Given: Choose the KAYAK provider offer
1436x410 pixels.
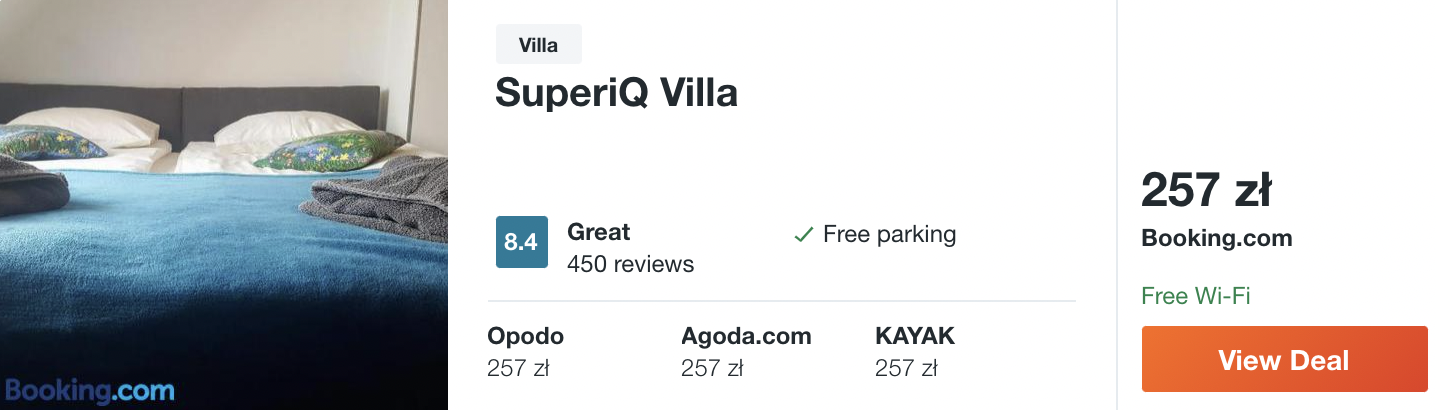Looking at the screenshot, I should 915,352.
